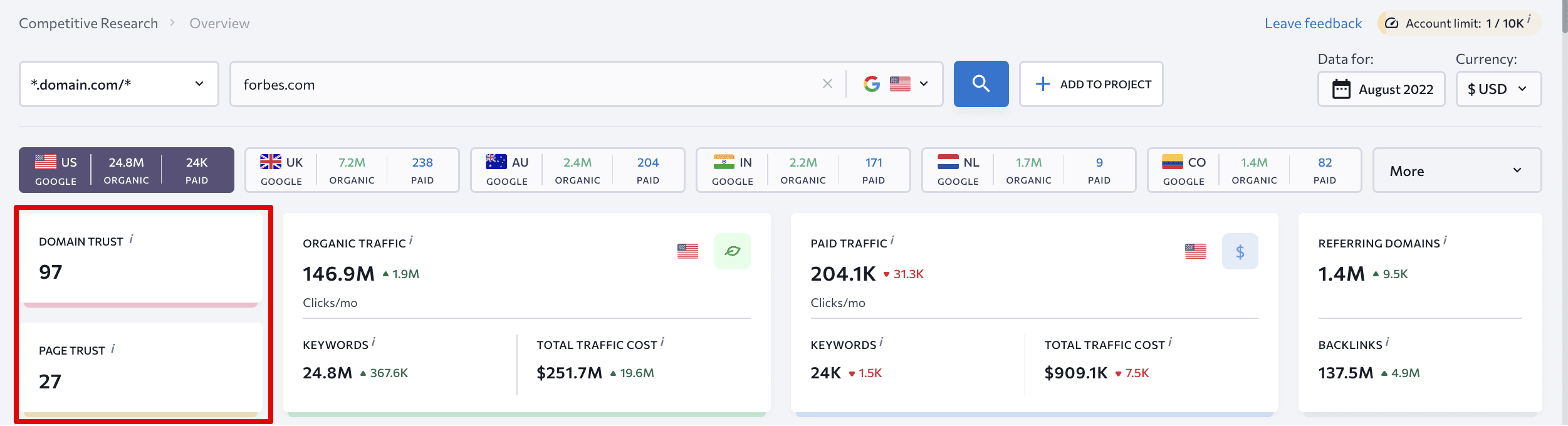The width and height of the screenshot is (1568, 426).
Task: Expand the More countries dropdown
Action: pos(1457,170)
